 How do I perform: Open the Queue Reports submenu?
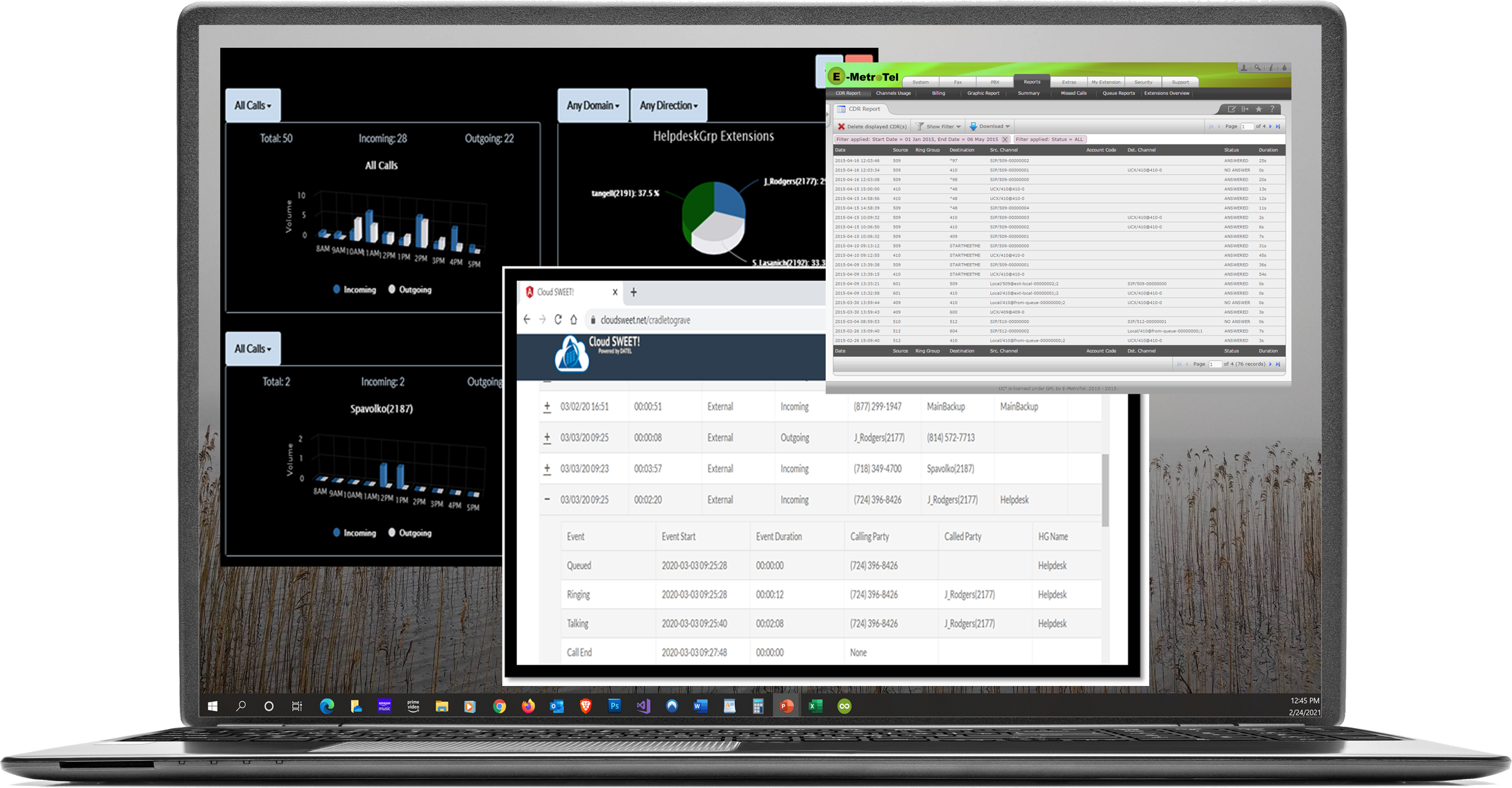(1119, 93)
